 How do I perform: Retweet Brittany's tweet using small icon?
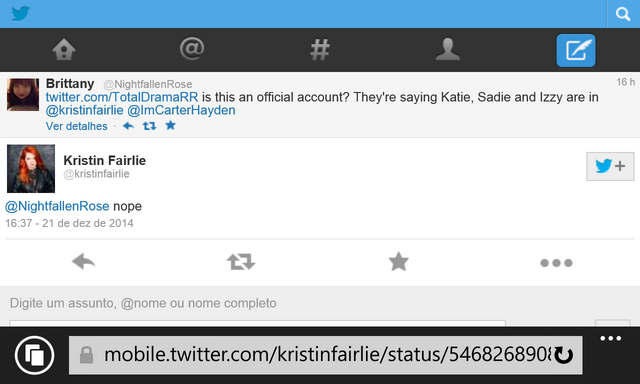(x=149, y=126)
